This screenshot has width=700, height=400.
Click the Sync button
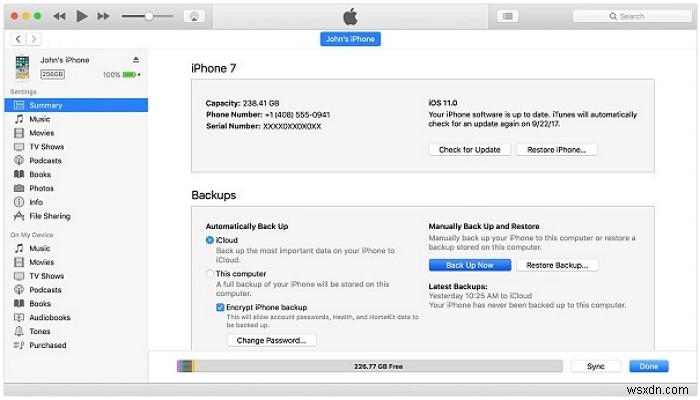[x=596, y=367]
